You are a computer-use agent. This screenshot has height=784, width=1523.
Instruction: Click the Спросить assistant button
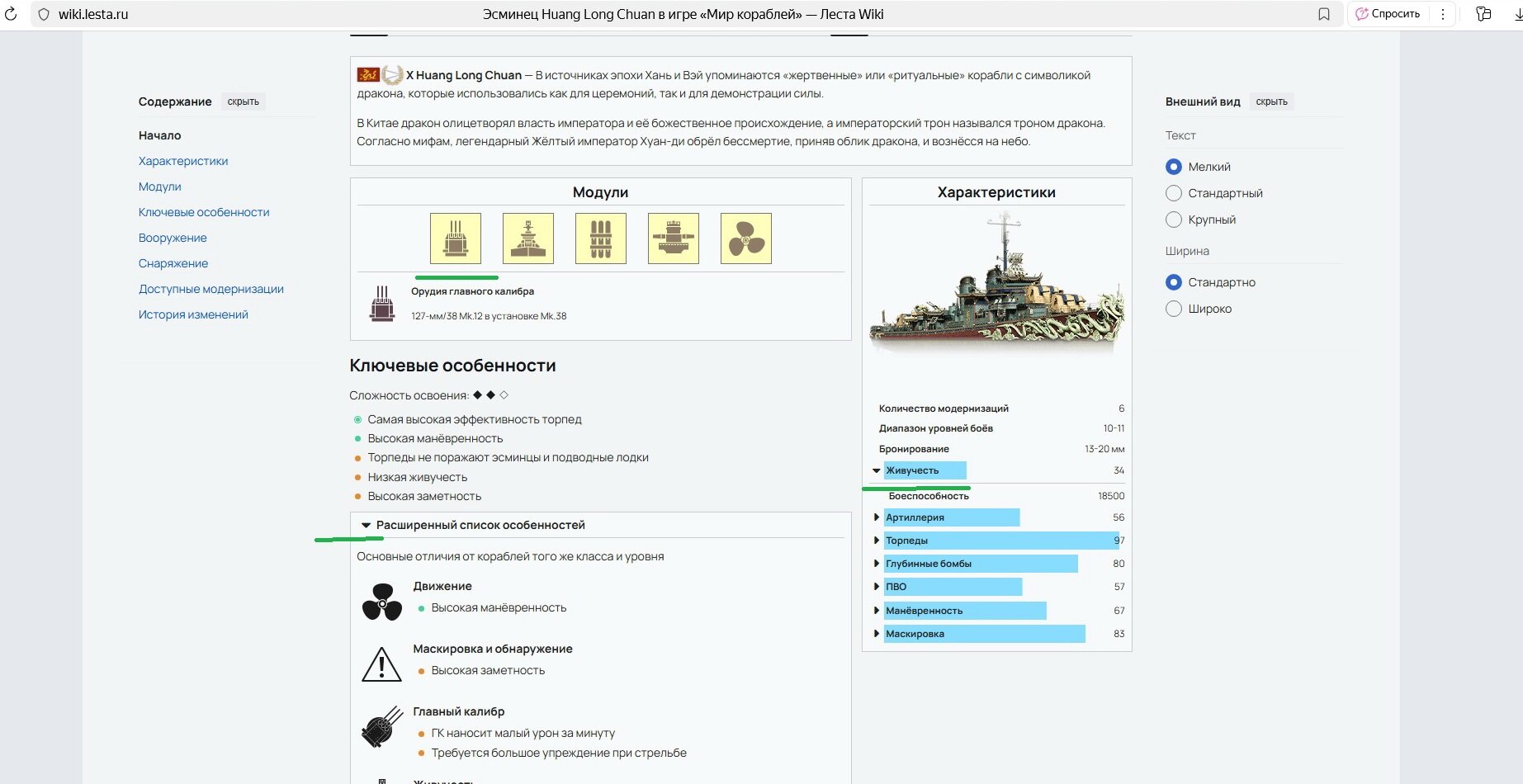click(x=1388, y=14)
